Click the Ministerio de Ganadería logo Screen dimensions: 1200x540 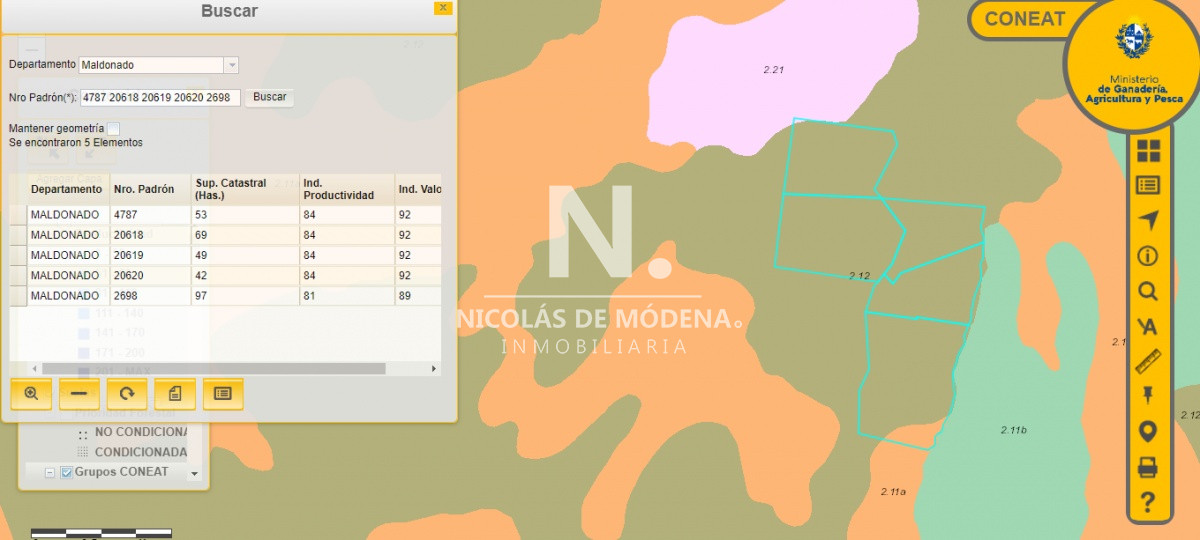point(1133,65)
